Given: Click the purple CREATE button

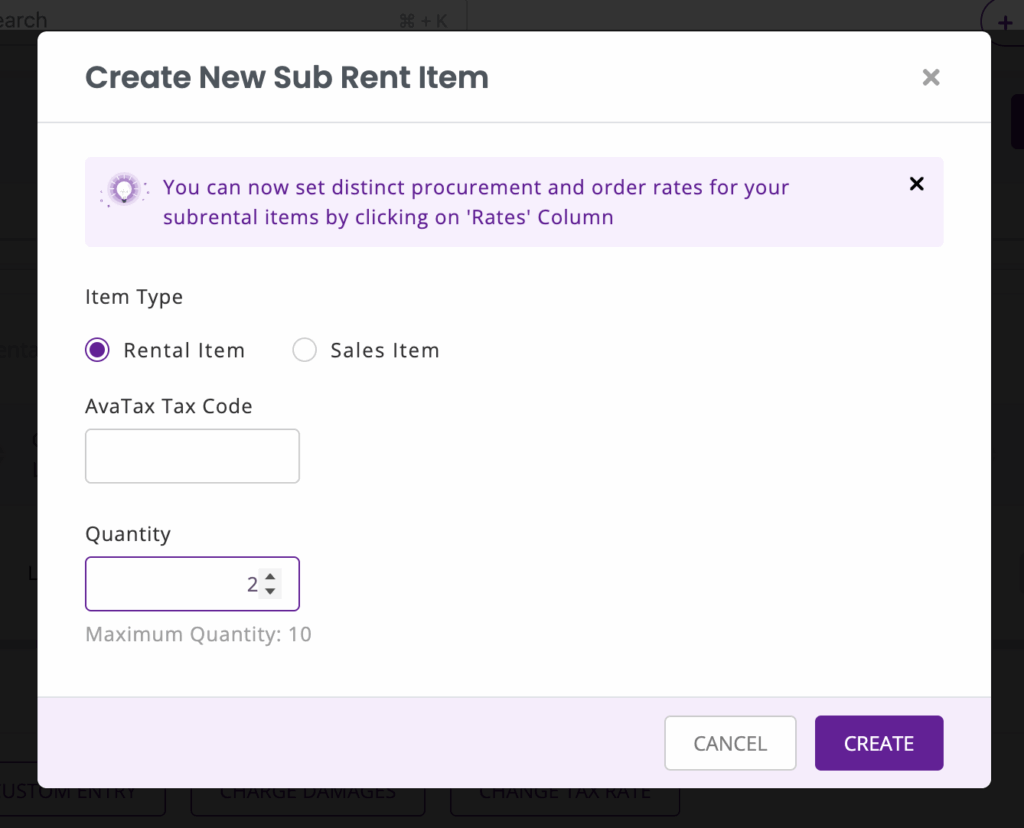Looking at the screenshot, I should 878,743.
